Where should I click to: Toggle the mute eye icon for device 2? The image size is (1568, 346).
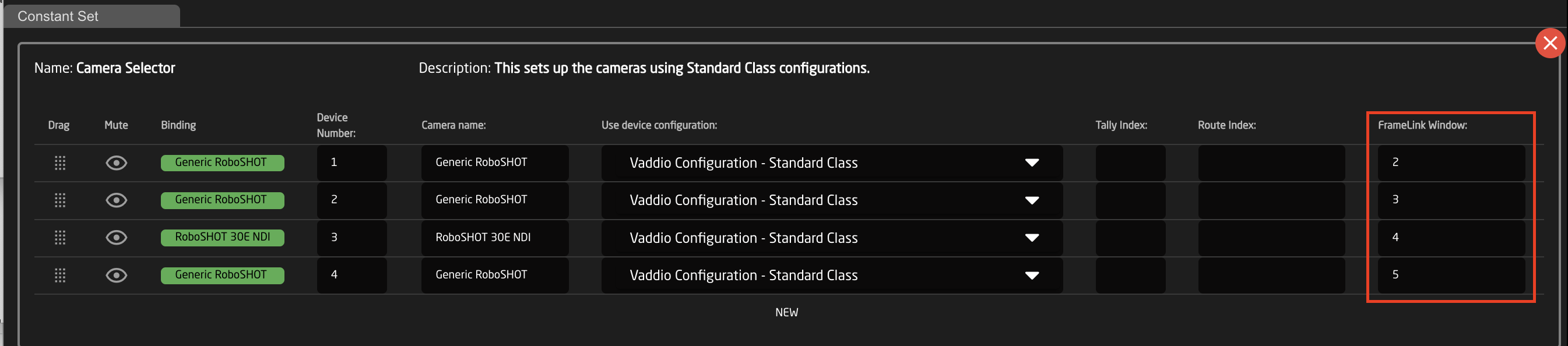point(116,200)
